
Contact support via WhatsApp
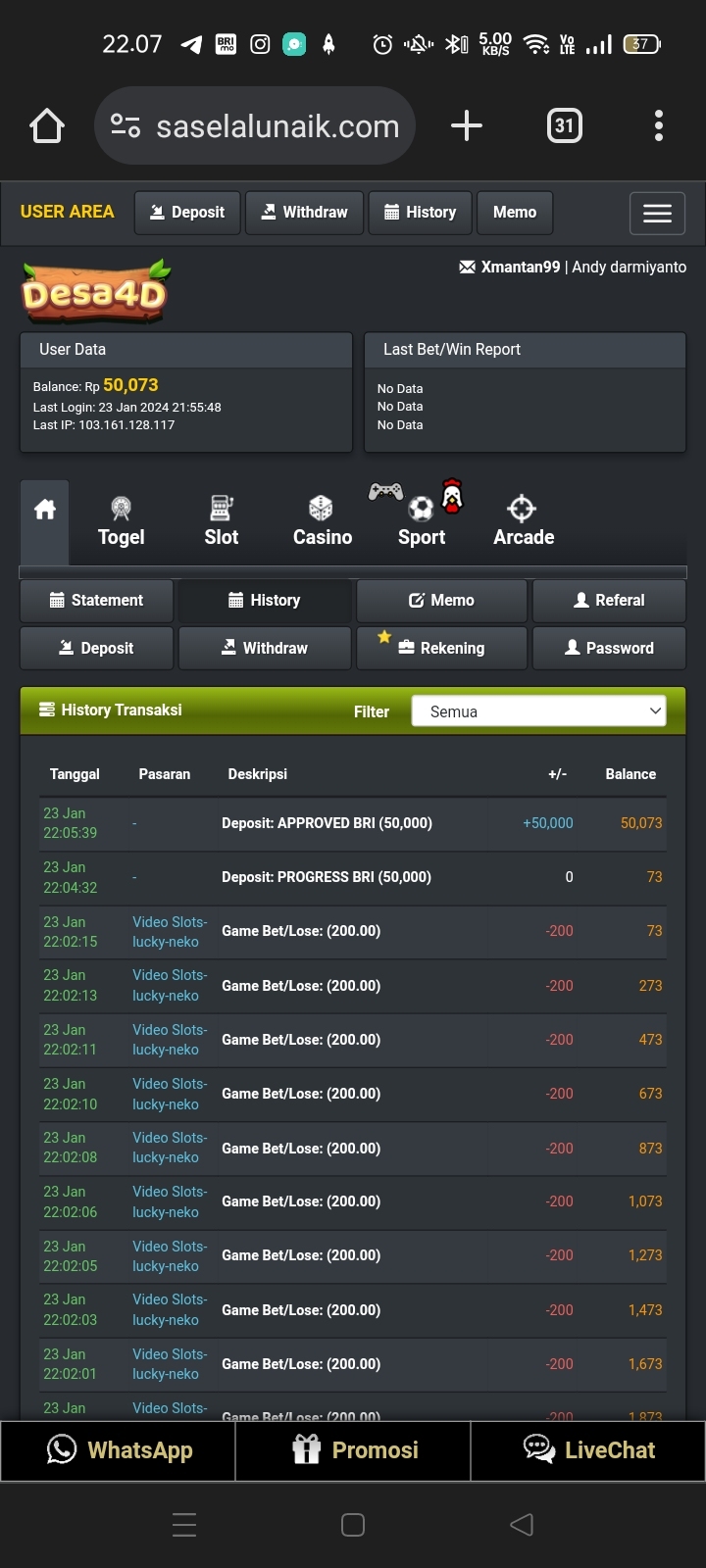pyautogui.click(x=119, y=1450)
